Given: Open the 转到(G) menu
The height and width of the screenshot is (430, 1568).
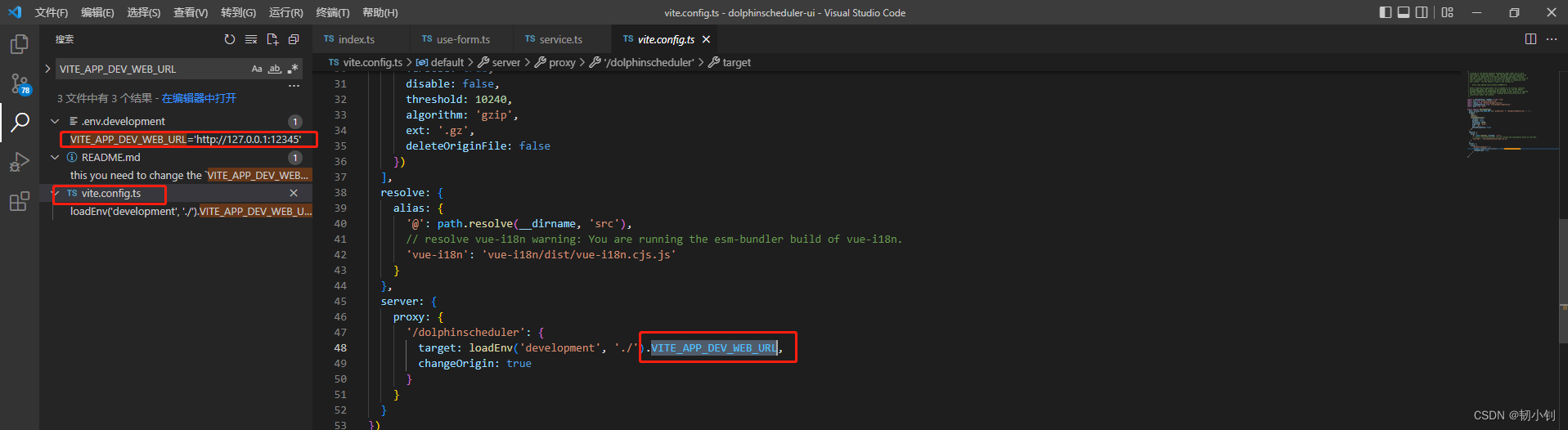Looking at the screenshot, I should click(x=238, y=12).
